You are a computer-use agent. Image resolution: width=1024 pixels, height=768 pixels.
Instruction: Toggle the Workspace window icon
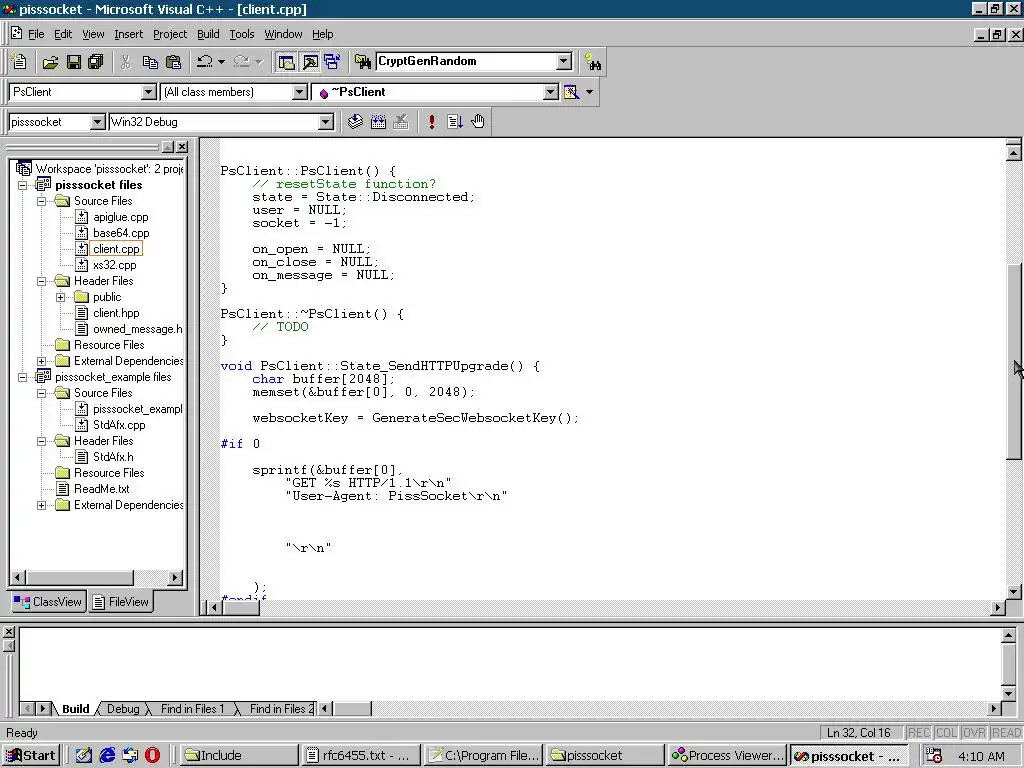tap(286, 62)
